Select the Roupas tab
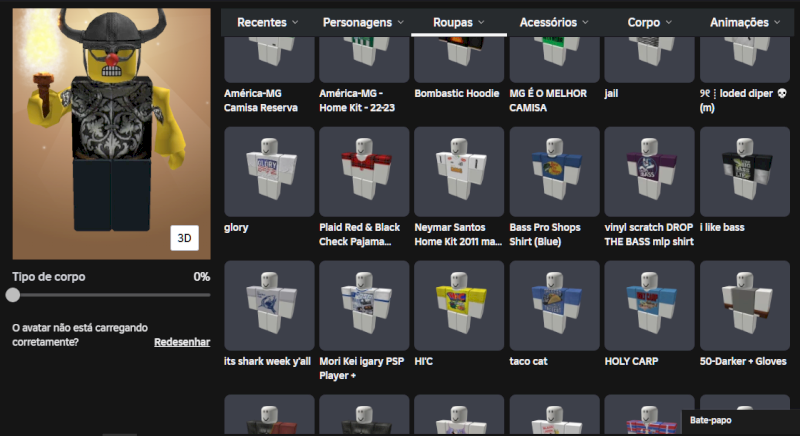This screenshot has height=436, width=800. point(459,22)
